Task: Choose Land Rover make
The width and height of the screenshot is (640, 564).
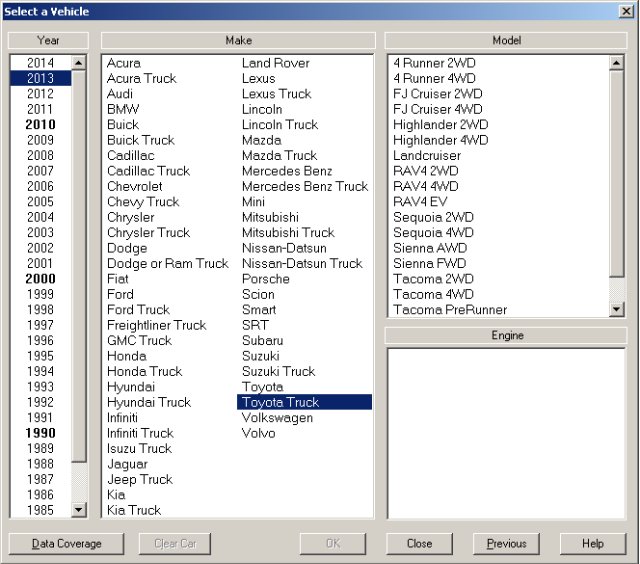Action: (x=276, y=63)
